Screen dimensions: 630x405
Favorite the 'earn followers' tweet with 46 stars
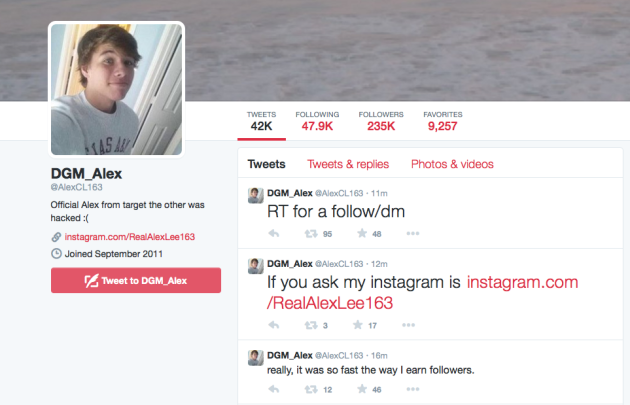pyautogui.click(x=362, y=389)
